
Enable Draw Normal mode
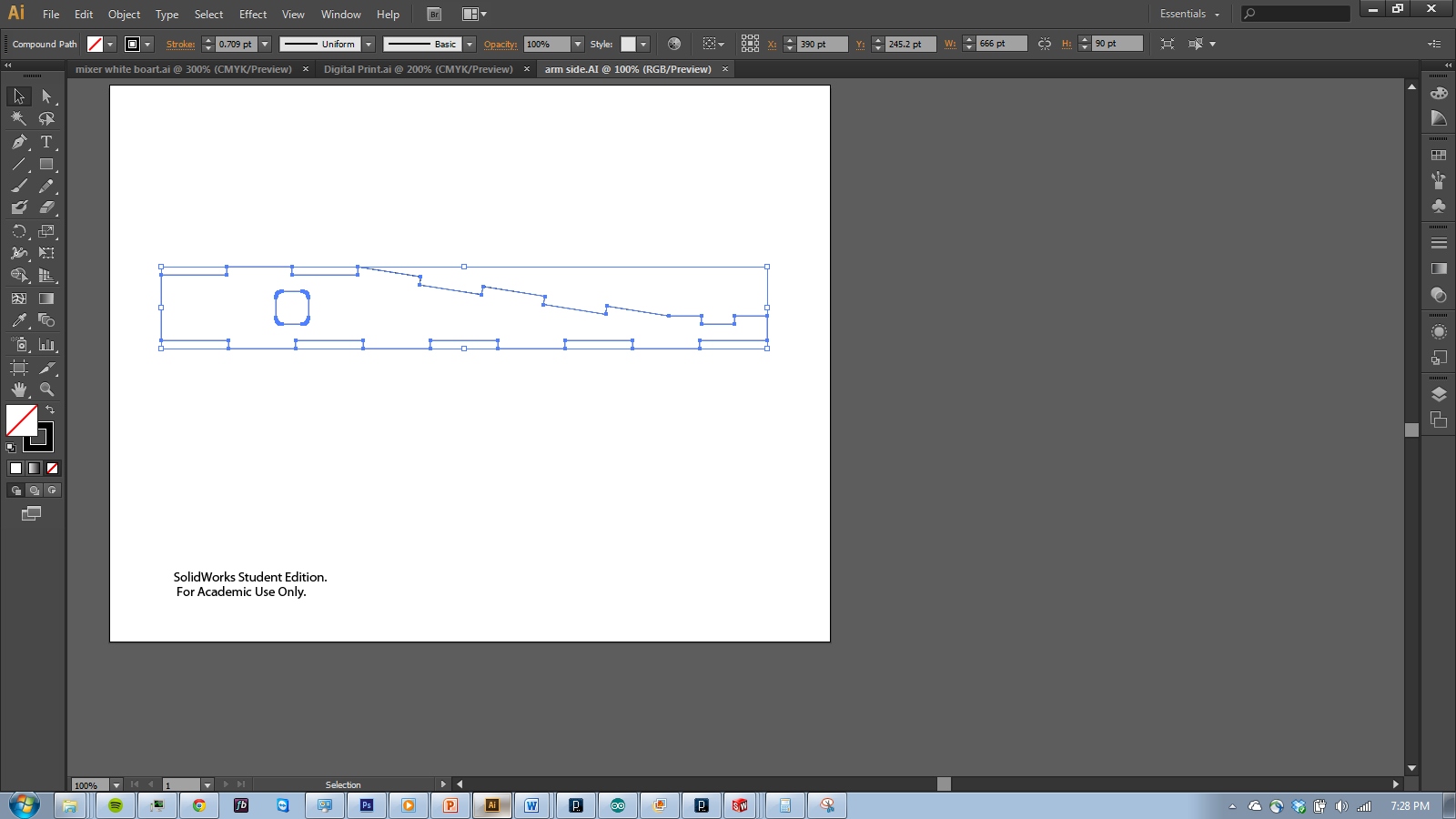(15, 490)
